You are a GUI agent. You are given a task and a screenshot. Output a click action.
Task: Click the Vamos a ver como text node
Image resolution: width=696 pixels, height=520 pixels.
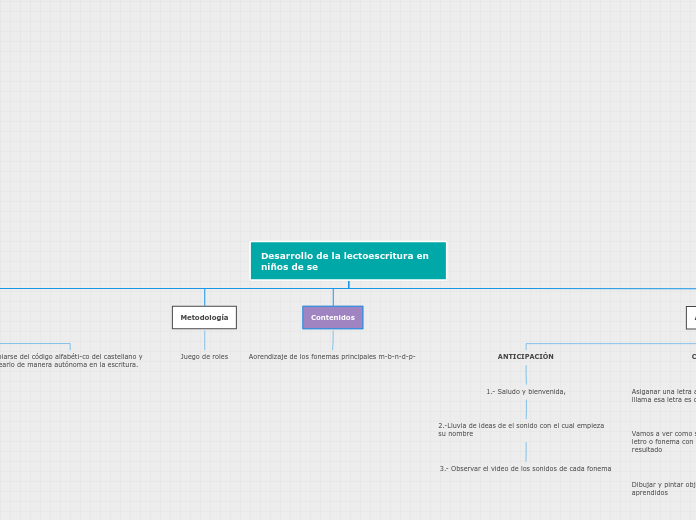pyautogui.click(x=664, y=441)
